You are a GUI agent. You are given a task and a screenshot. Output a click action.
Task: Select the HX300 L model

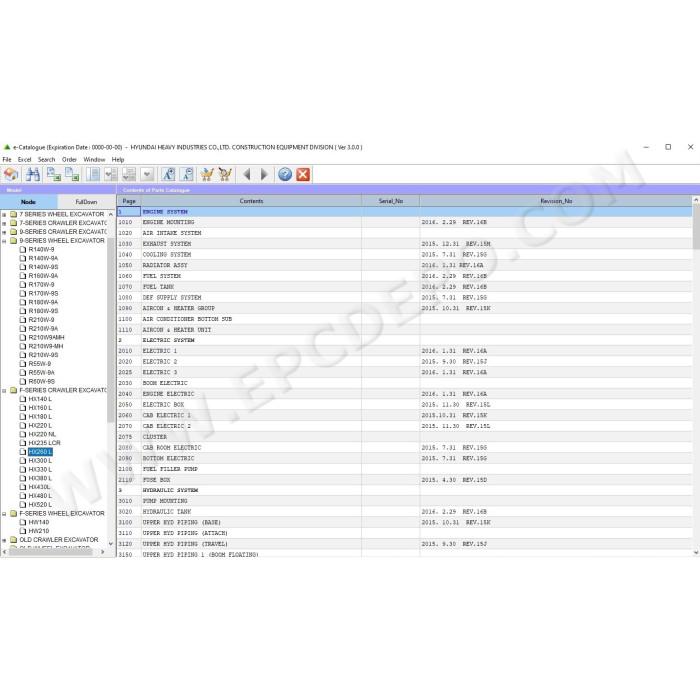(x=40, y=460)
